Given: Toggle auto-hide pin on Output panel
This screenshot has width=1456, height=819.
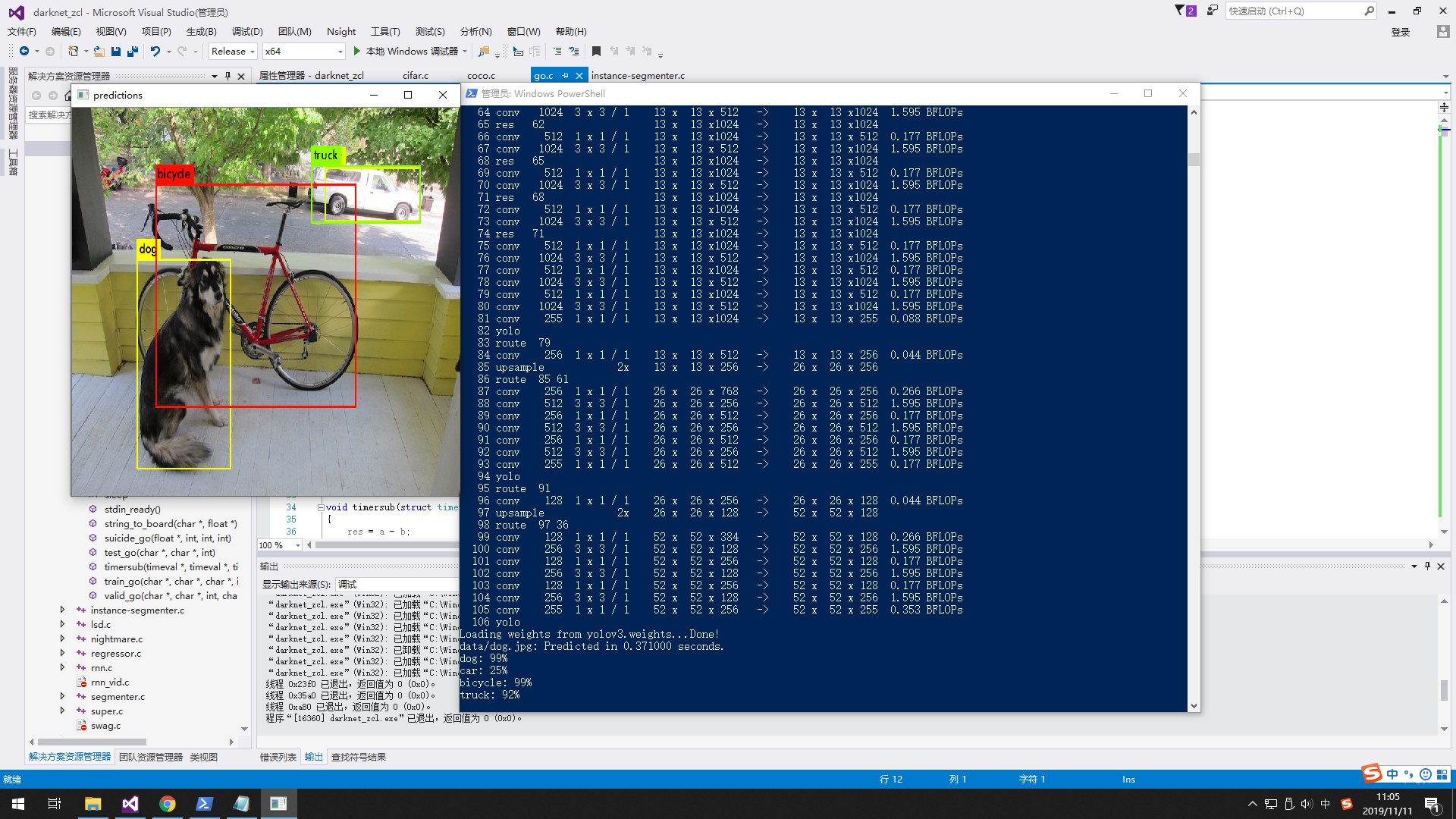Looking at the screenshot, I should (1427, 566).
